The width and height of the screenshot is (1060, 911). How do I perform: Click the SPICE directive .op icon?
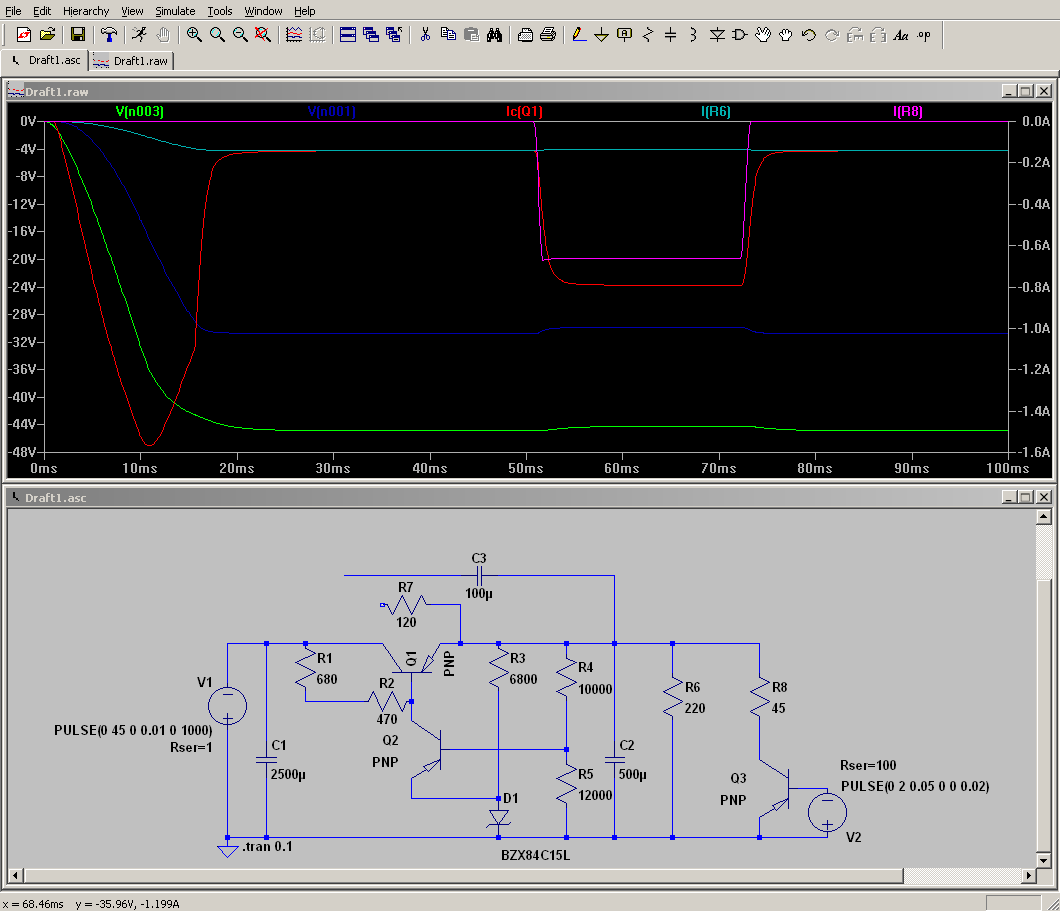point(924,35)
